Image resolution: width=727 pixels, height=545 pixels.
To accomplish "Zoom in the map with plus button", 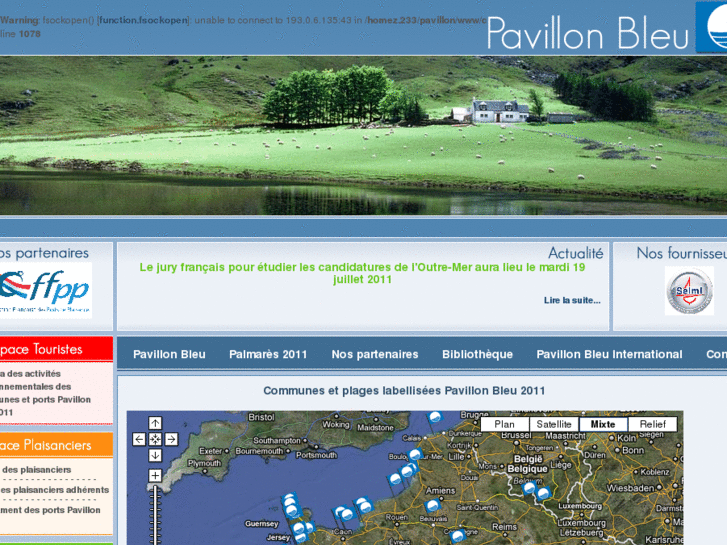I will [155, 475].
